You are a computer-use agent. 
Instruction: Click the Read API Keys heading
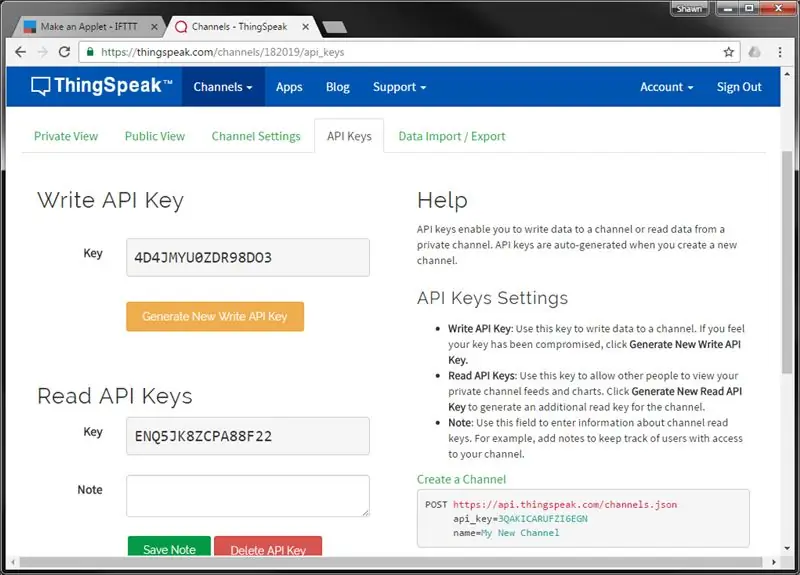115,396
